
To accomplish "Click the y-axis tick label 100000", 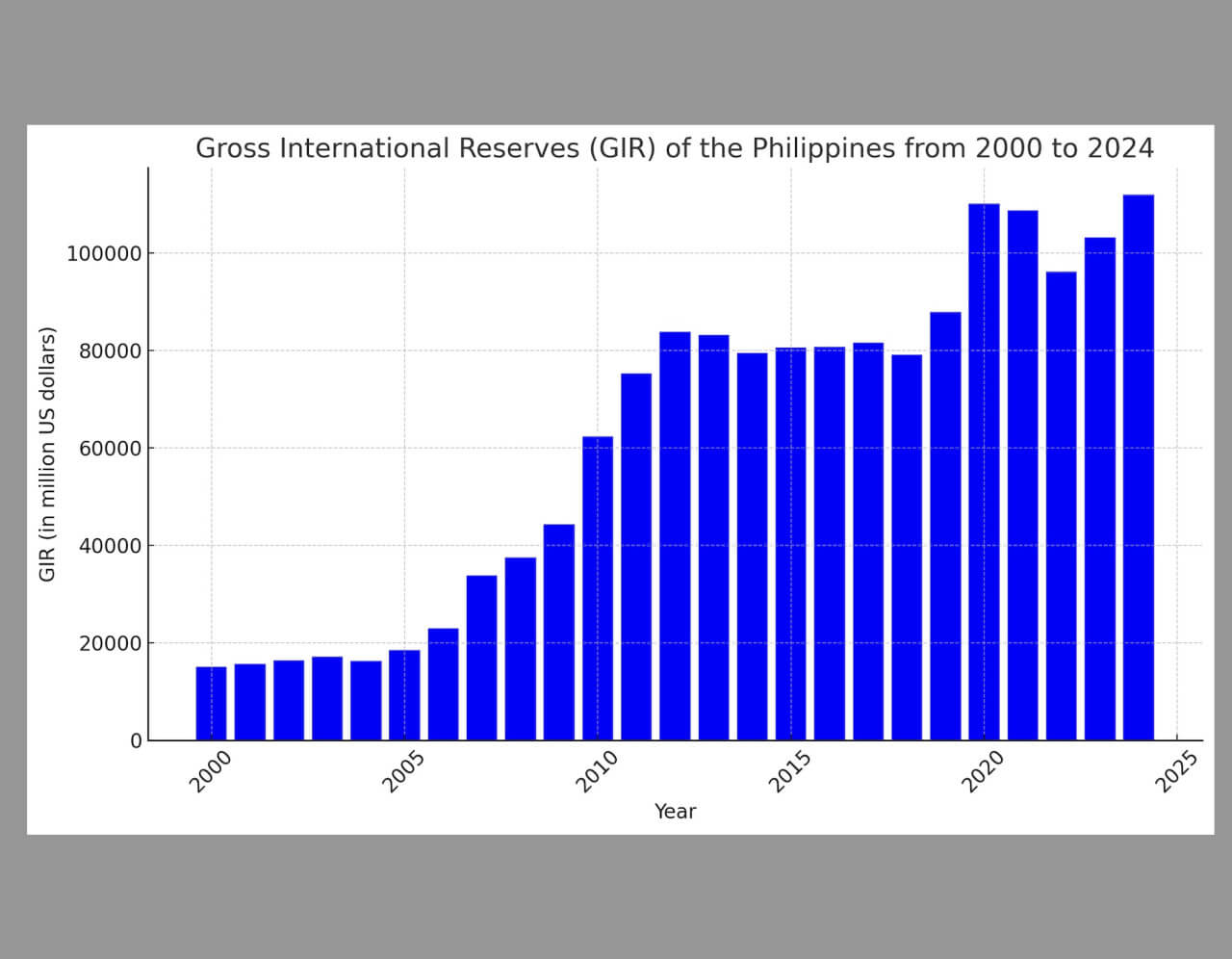I will (104, 254).
